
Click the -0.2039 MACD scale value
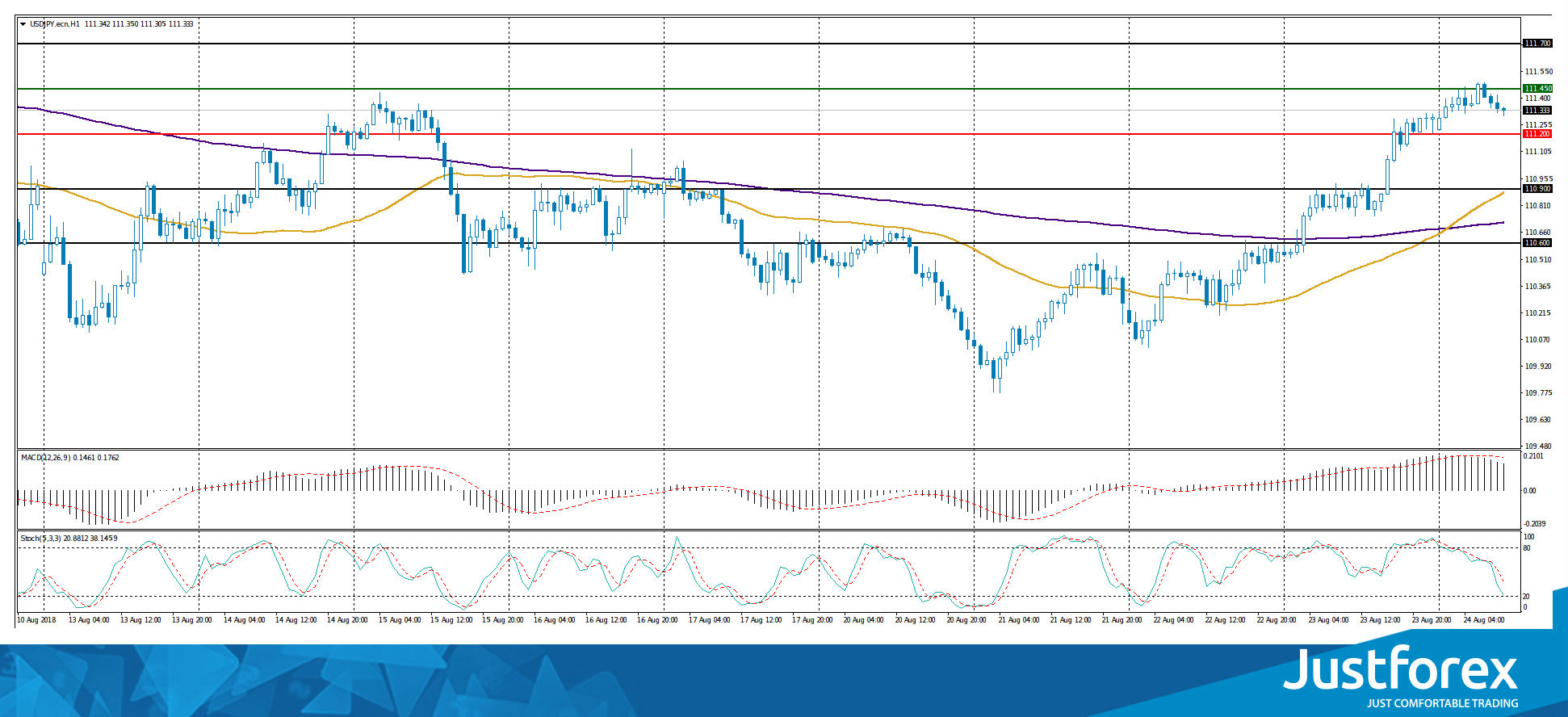(1535, 523)
